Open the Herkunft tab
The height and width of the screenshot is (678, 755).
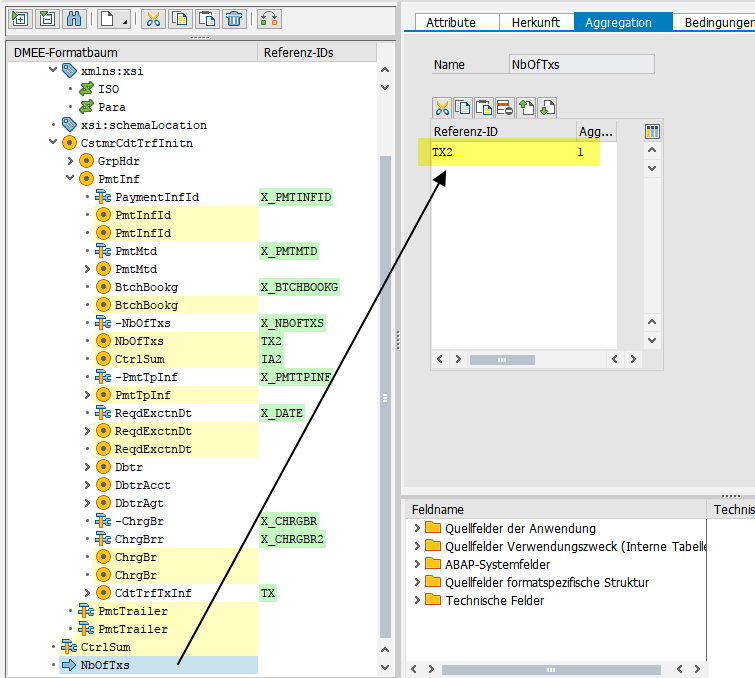536,22
